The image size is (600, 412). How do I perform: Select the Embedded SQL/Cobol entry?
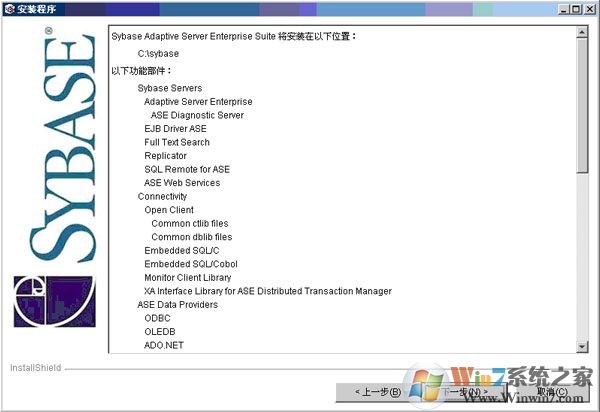pos(191,264)
